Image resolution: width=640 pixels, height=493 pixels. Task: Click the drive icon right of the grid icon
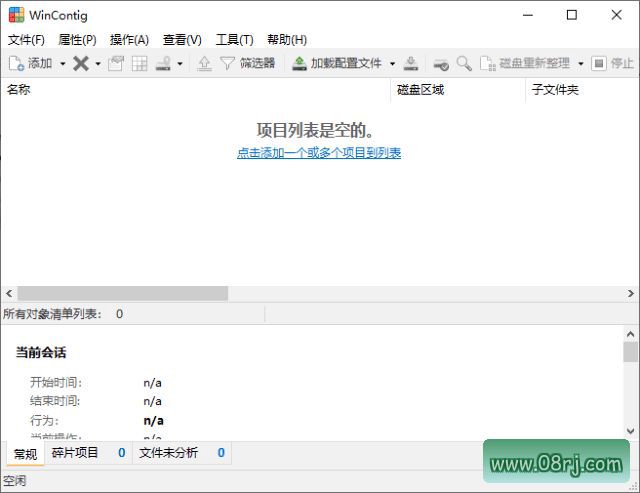click(163, 63)
